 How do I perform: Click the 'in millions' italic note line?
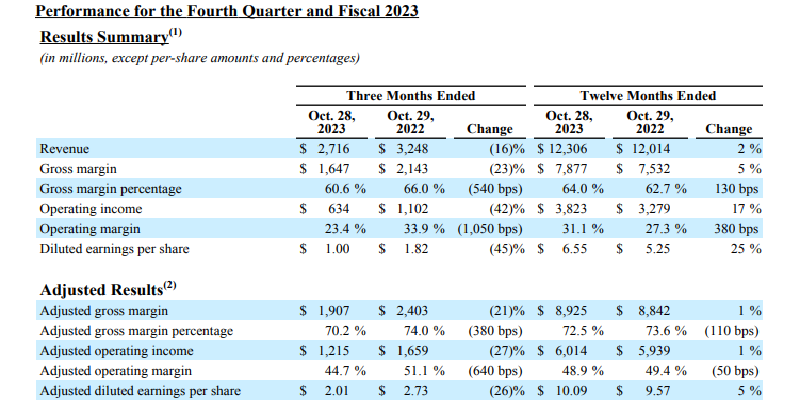198,59
